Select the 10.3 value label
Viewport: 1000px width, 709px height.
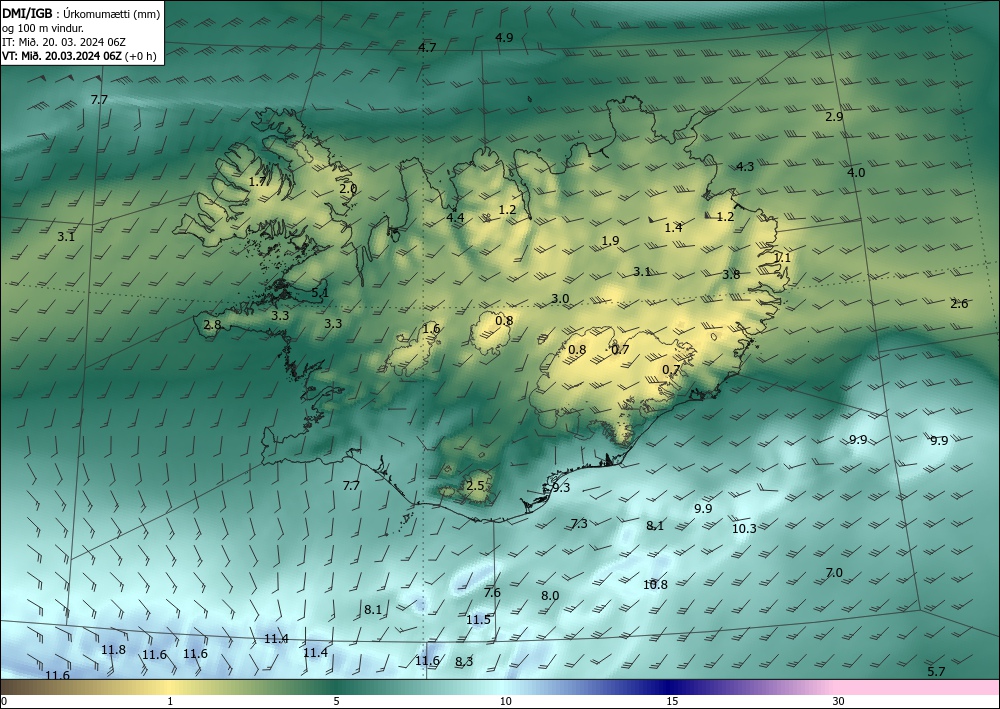[744, 528]
